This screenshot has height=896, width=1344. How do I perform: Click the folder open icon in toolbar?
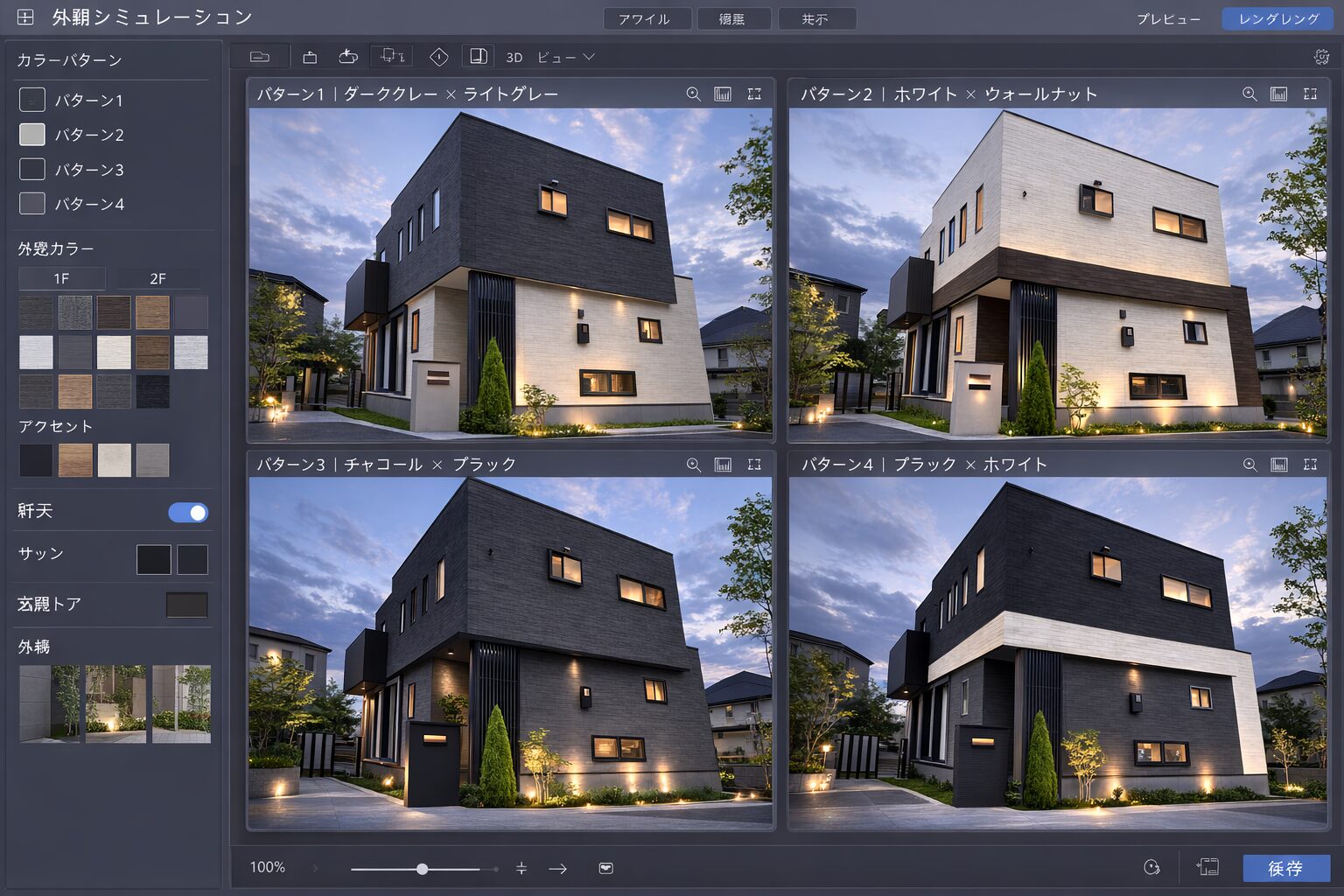(260, 57)
